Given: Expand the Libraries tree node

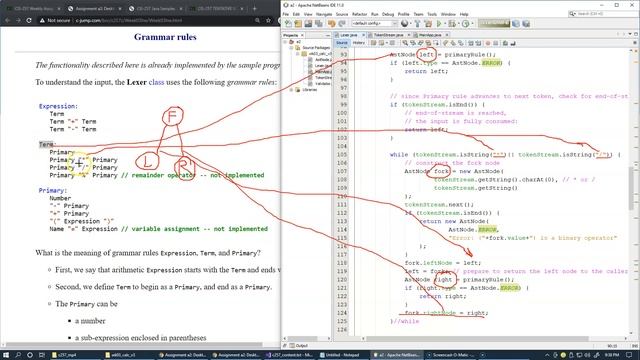Looking at the screenshot, I should coord(291,90).
